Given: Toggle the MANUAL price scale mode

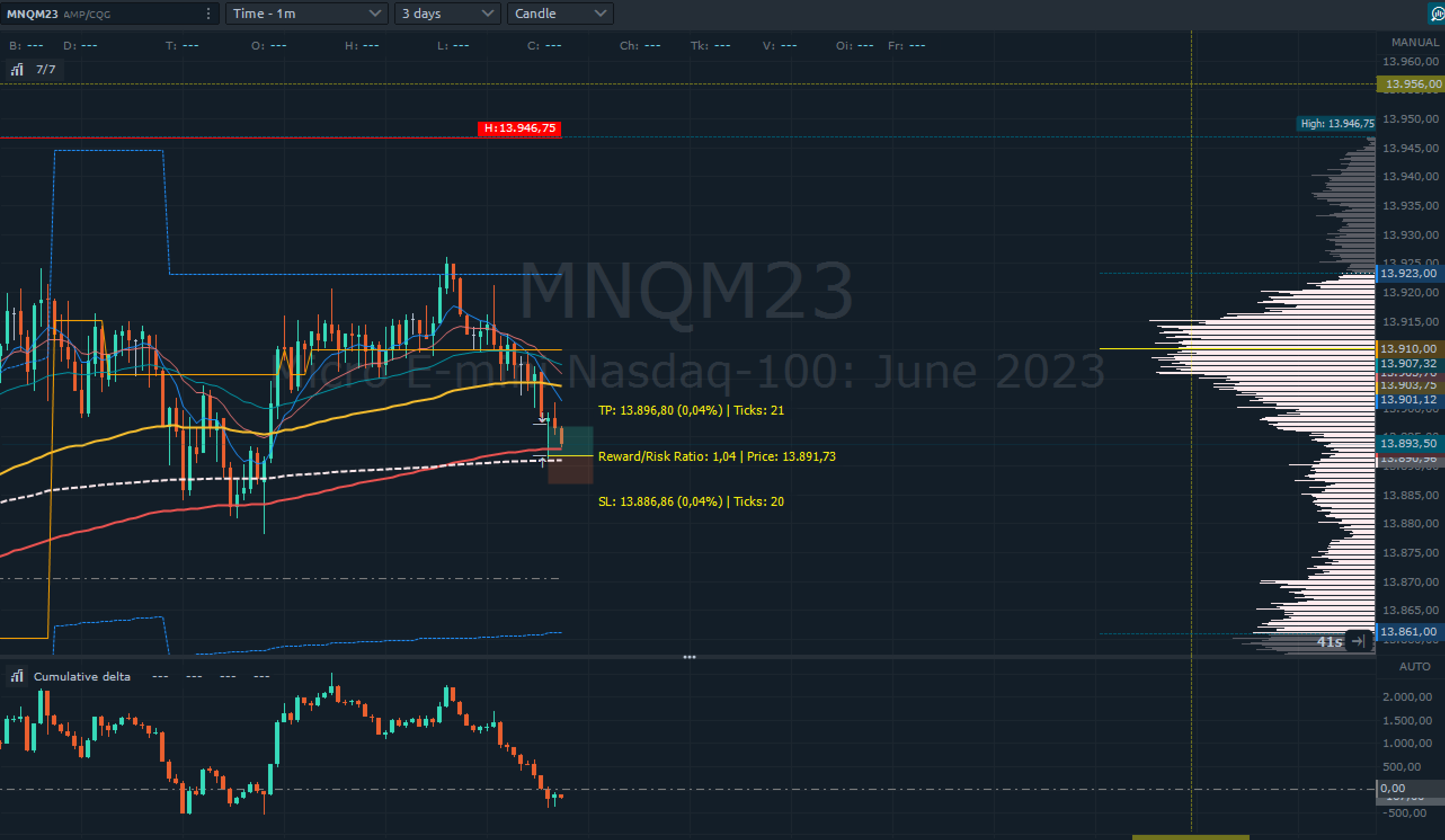Looking at the screenshot, I should click(1415, 42).
